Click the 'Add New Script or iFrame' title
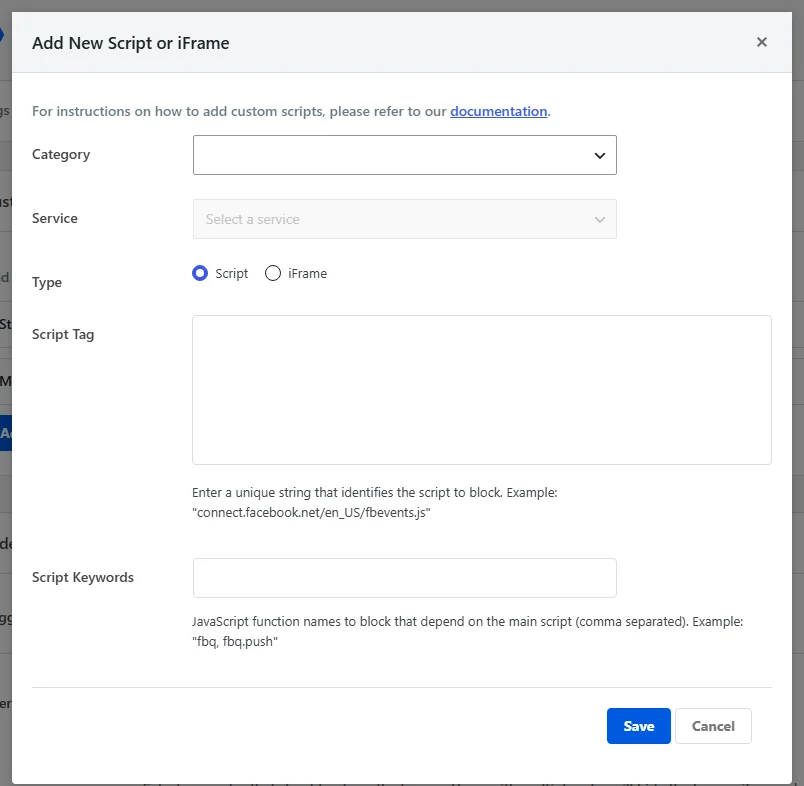 [131, 43]
